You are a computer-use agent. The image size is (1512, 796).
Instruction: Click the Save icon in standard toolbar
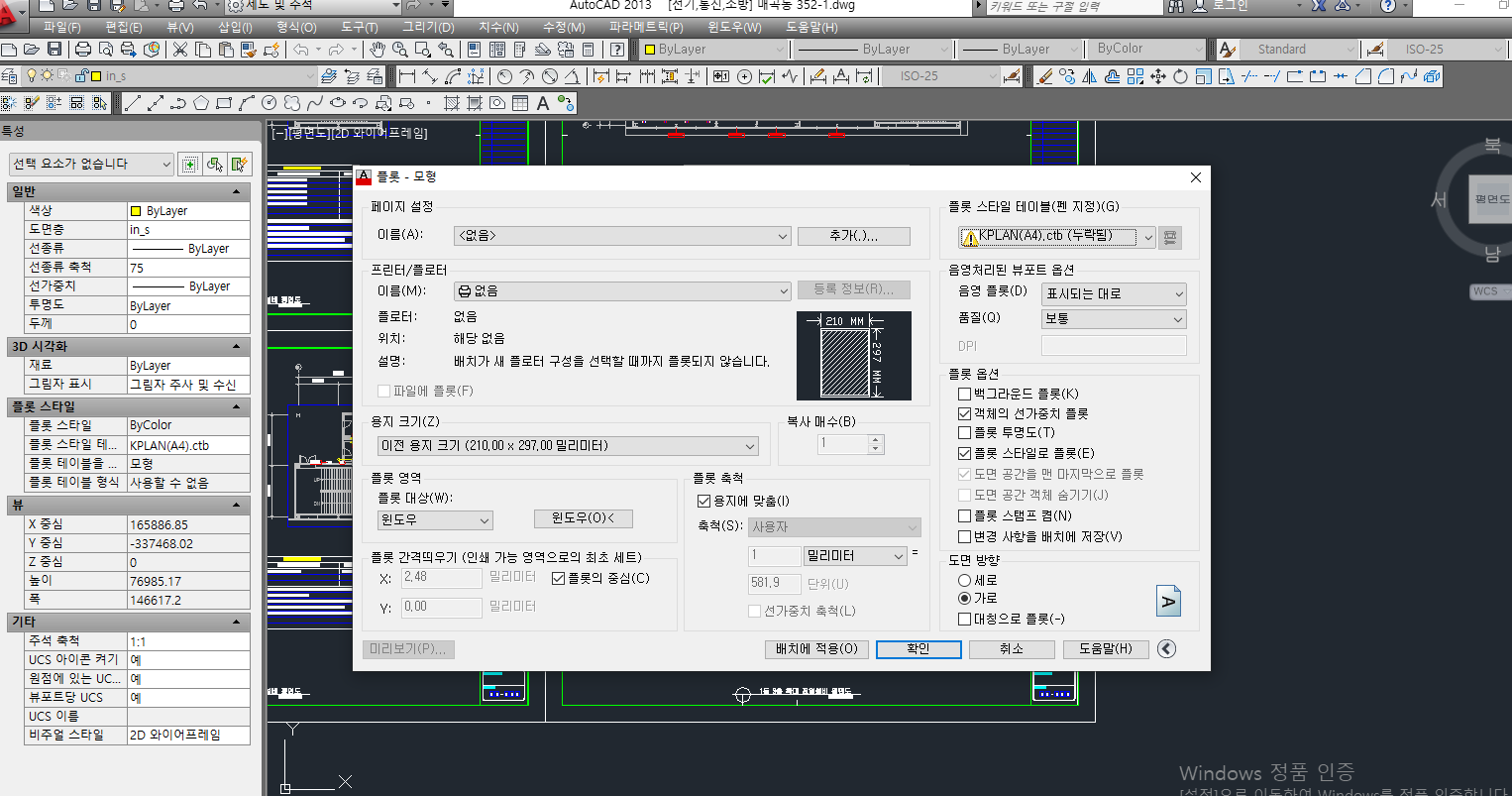pyautogui.click(x=54, y=49)
